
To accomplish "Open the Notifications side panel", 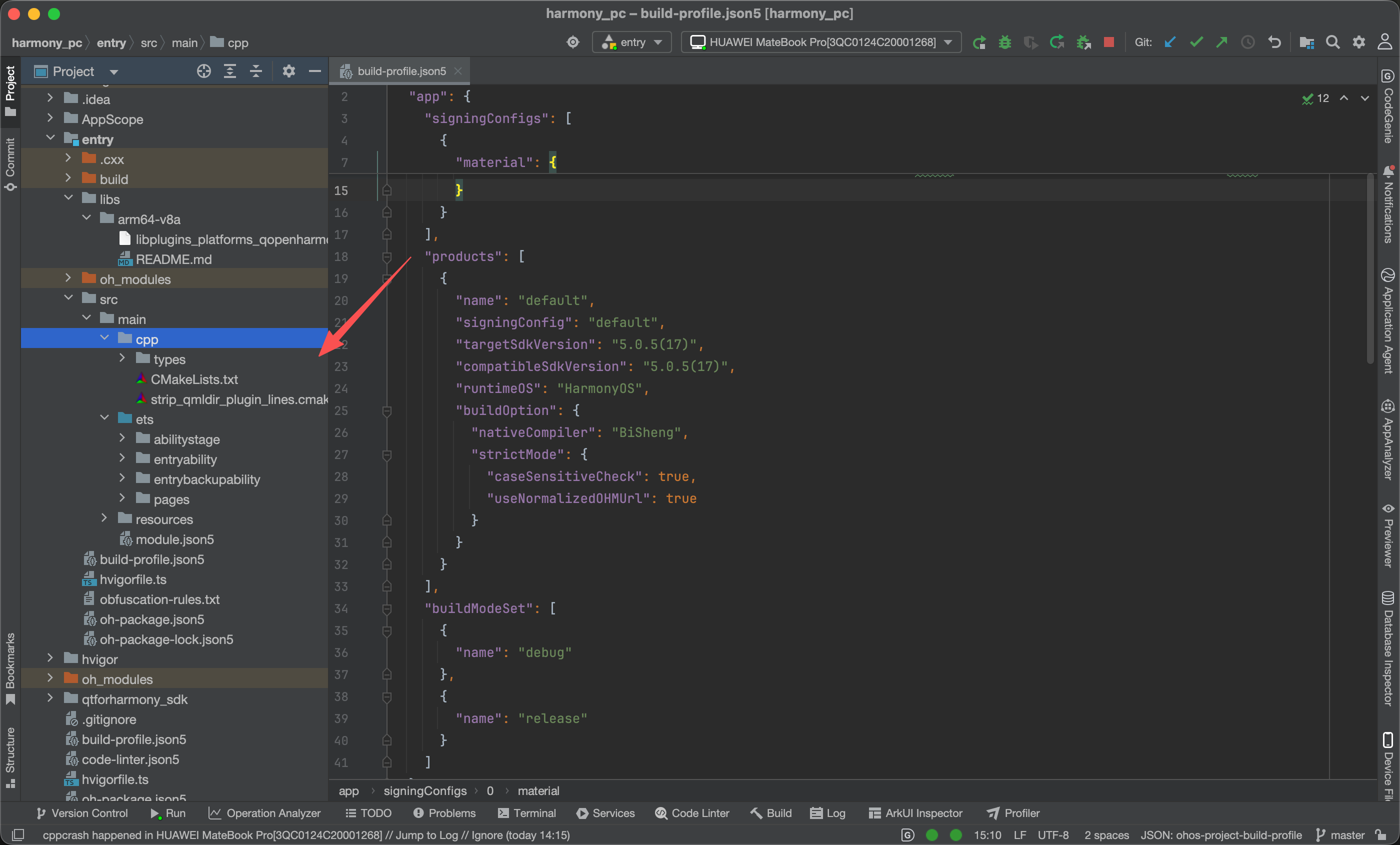I will click(1387, 203).
